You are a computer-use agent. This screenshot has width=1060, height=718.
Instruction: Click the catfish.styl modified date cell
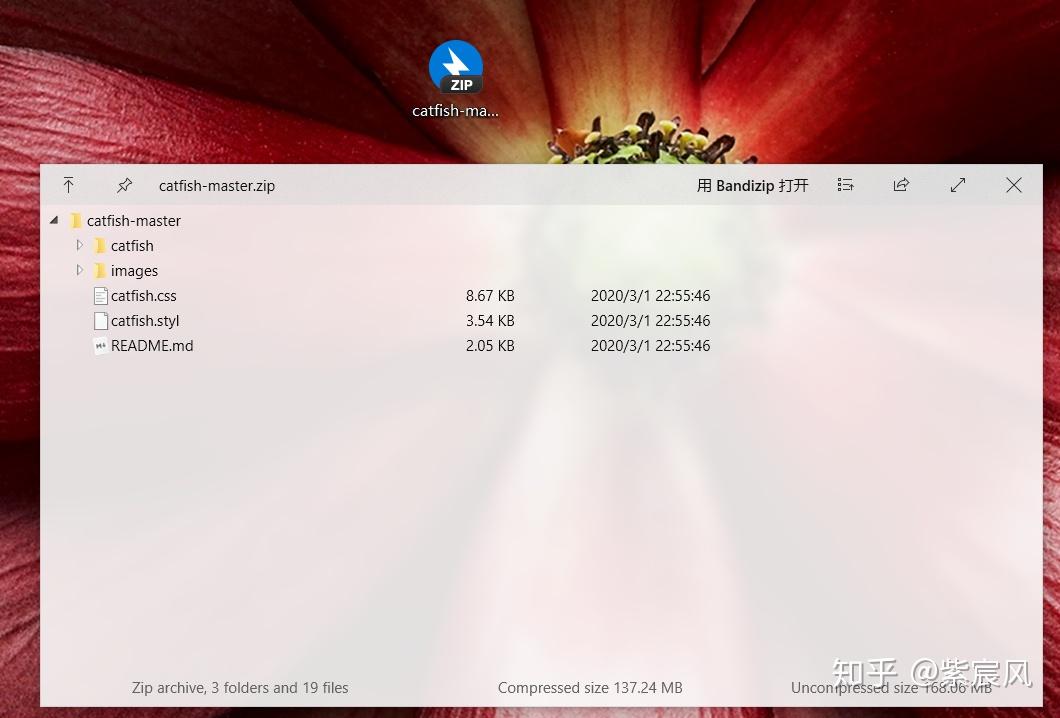(650, 320)
